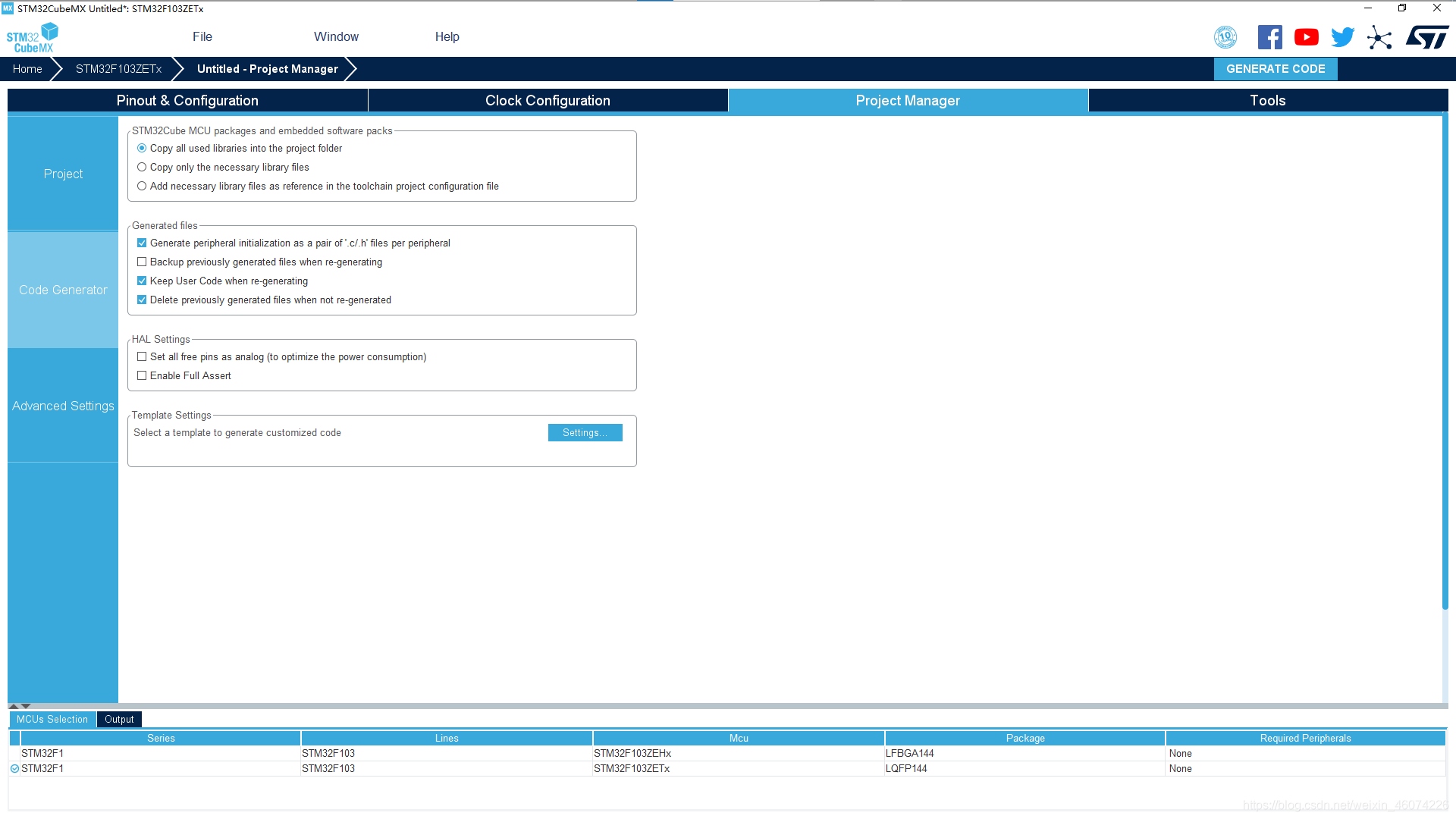Open the 10th anniversary badge icon

(x=1225, y=37)
